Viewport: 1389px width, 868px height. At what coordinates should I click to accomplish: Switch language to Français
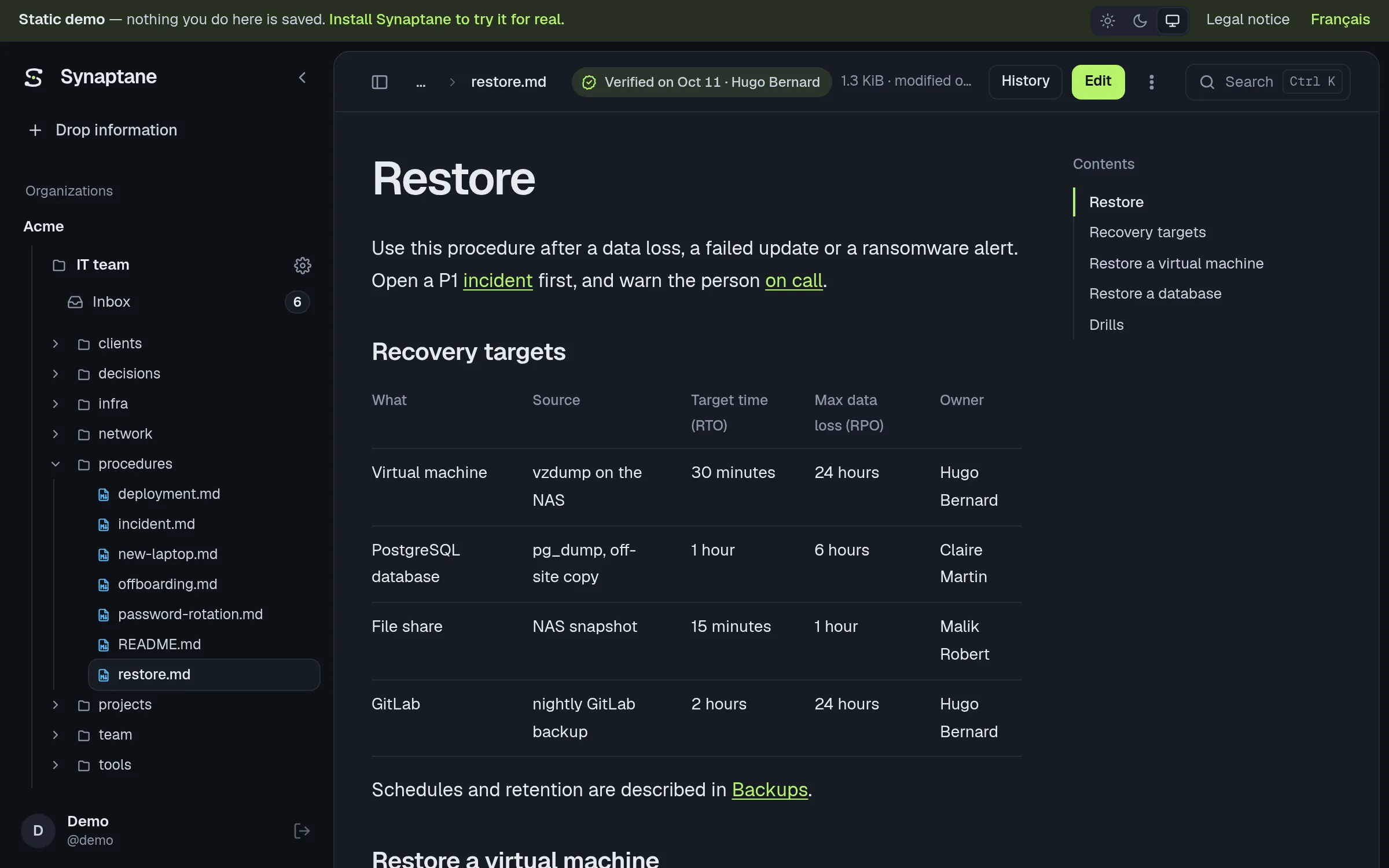1340,20
